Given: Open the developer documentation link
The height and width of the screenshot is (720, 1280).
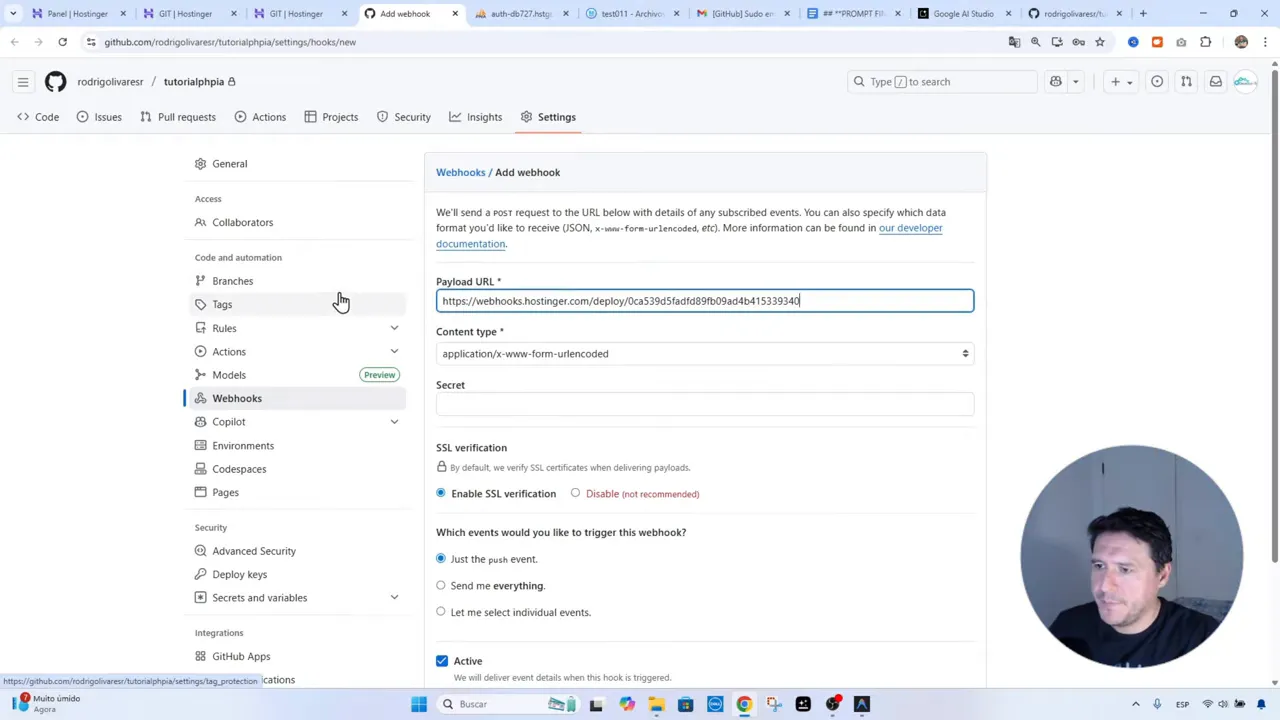Looking at the screenshot, I should pyautogui.click(x=909, y=227).
